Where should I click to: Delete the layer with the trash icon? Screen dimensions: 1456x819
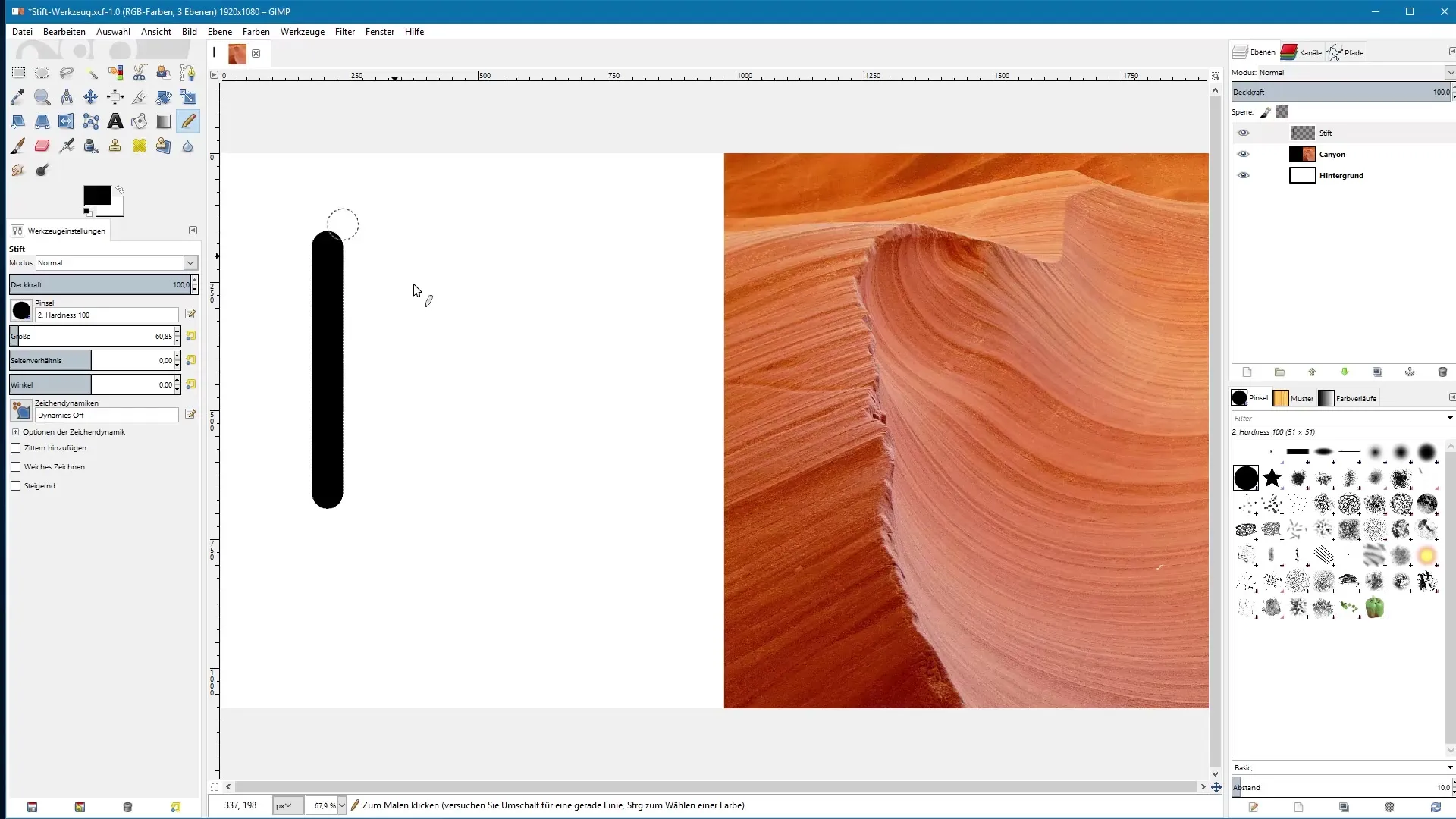coord(1442,372)
